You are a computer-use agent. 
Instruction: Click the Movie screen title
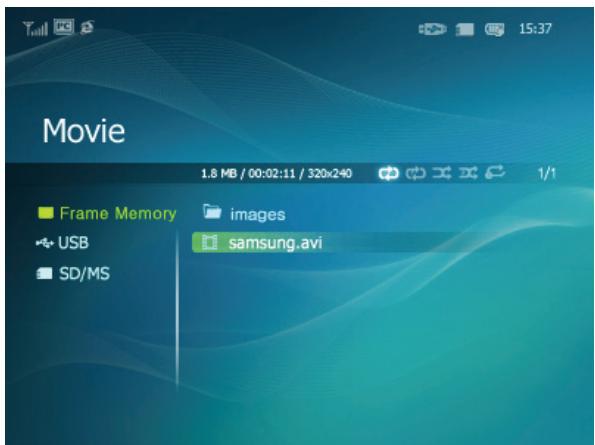[83, 131]
